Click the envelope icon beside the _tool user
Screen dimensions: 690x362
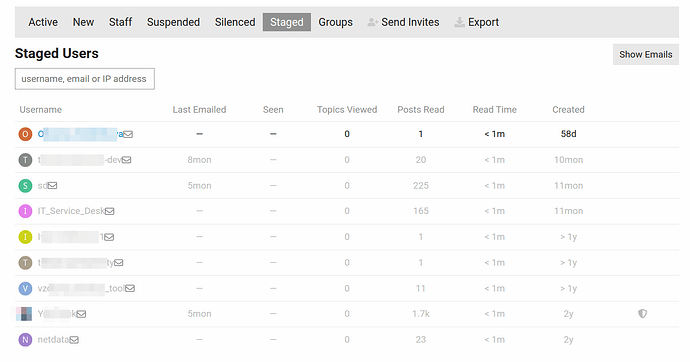(130, 289)
